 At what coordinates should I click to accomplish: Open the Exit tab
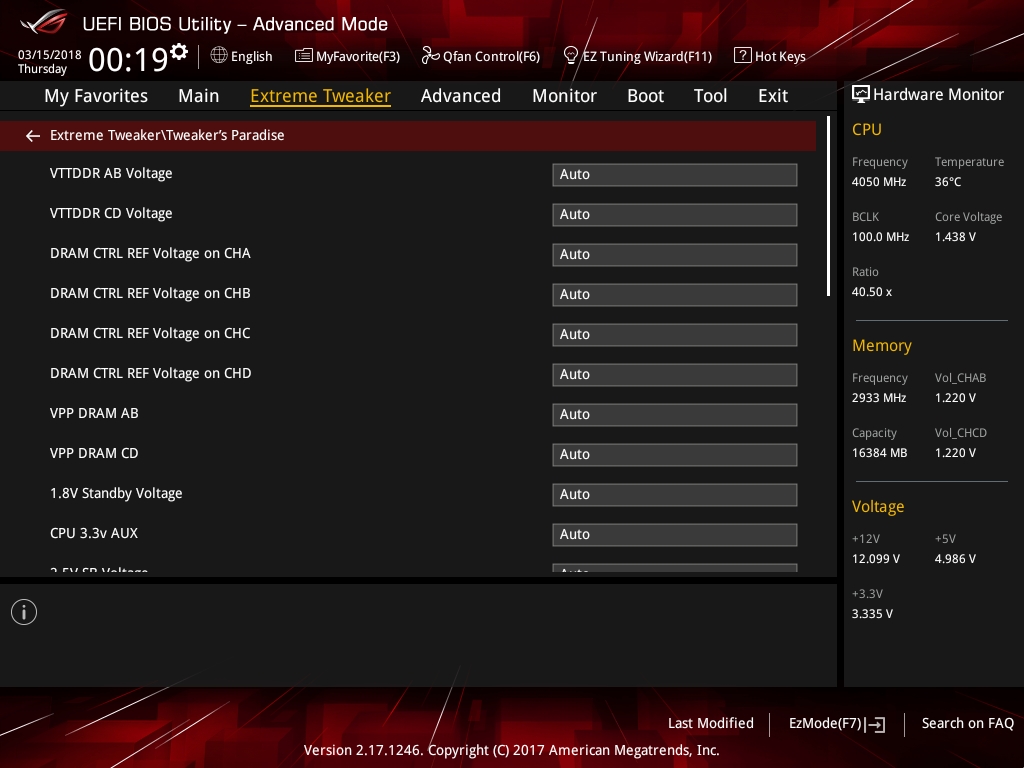tap(773, 96)
